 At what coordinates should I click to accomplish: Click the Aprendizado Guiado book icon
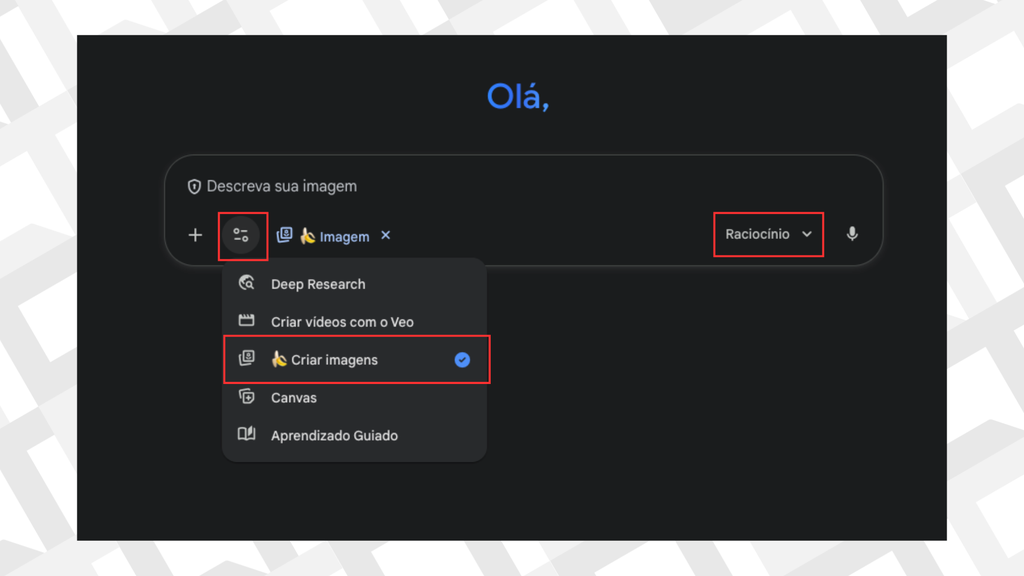(247, 435)
